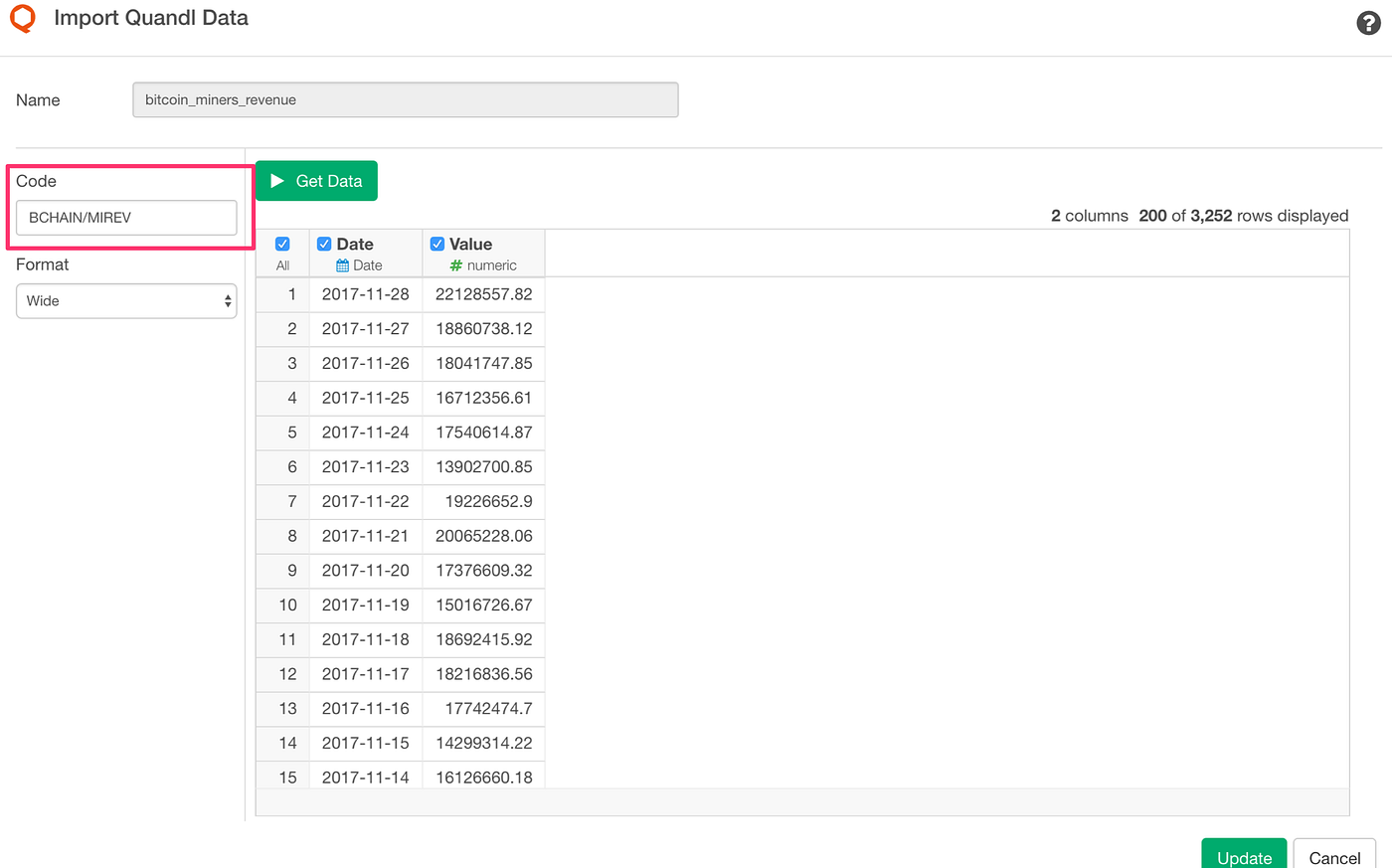Click the cell containing 2017-11-28

[x=365, y=293]
